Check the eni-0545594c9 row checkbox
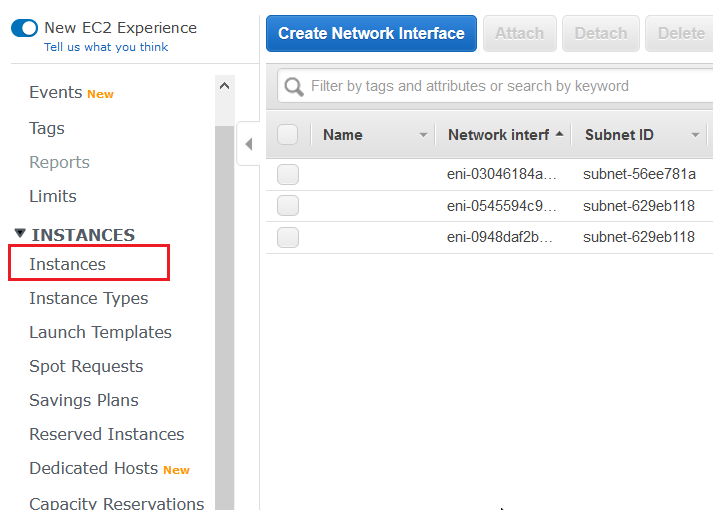 pos(288,206)
